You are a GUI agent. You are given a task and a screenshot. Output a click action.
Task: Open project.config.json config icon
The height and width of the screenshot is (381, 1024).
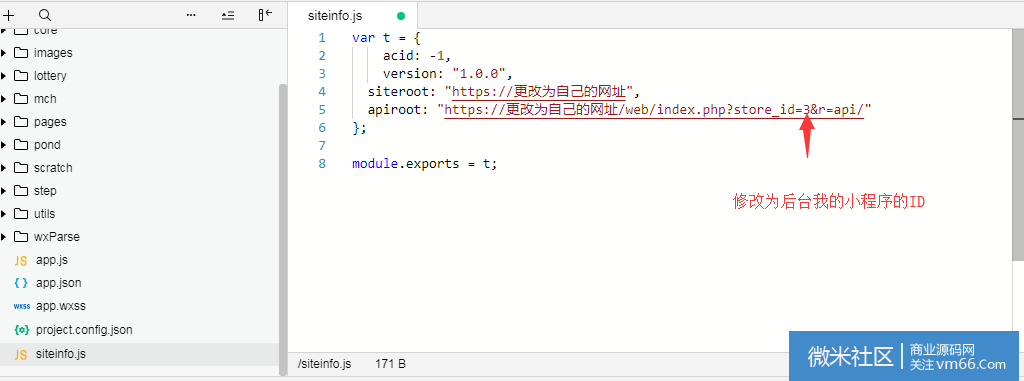pyautogui.click(x=22, y=330)
